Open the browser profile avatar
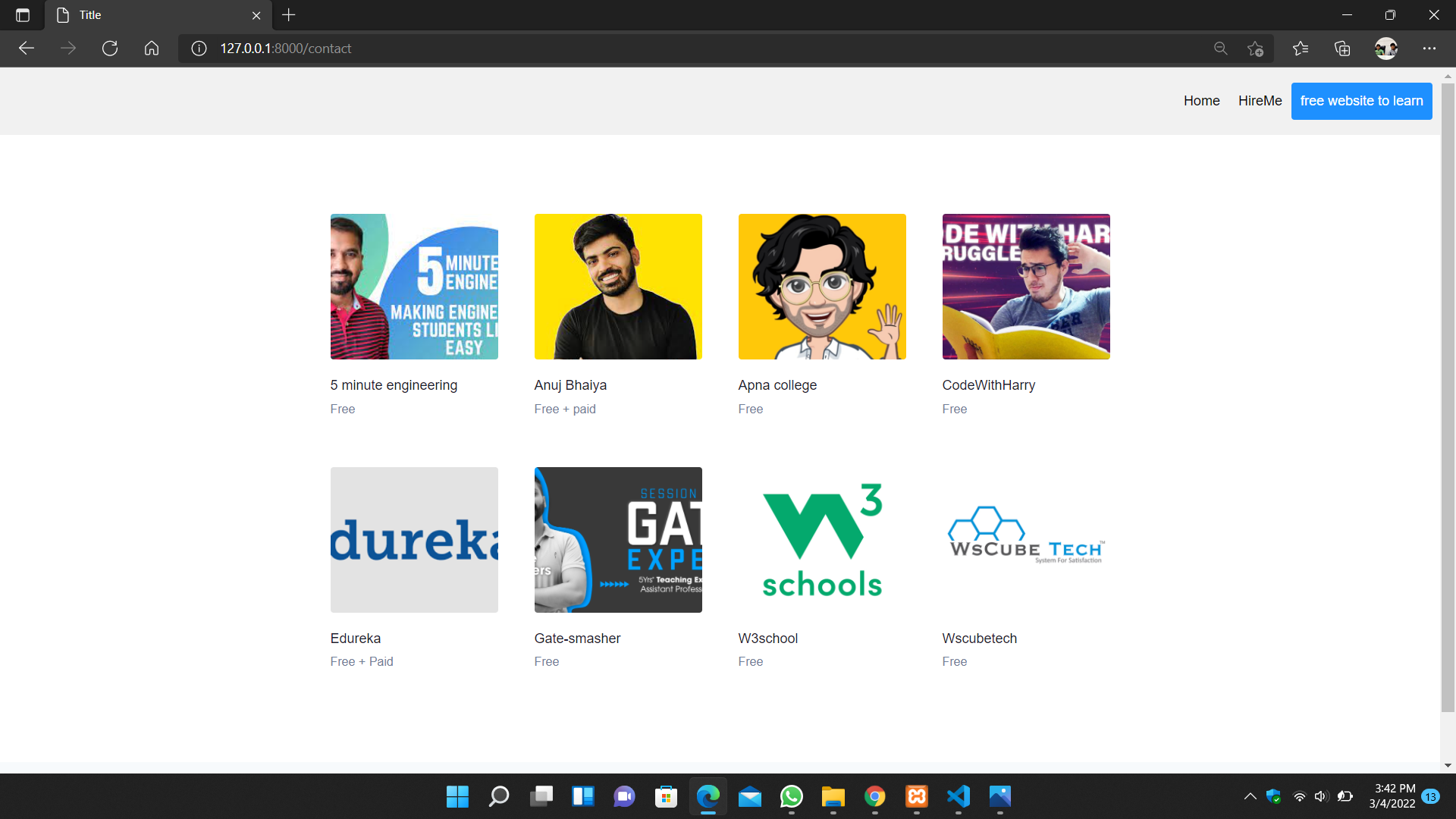The image size is (1456, 819). (1386, 49)
